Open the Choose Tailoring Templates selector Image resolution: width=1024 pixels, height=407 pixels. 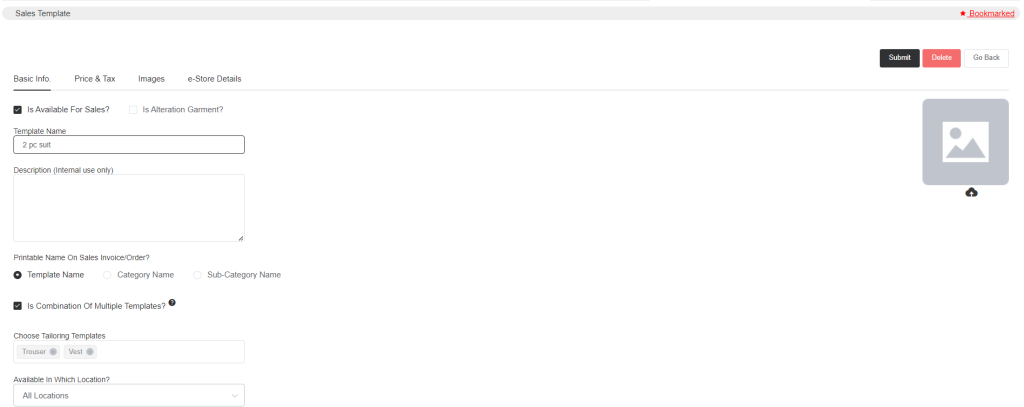coord(129,351)
